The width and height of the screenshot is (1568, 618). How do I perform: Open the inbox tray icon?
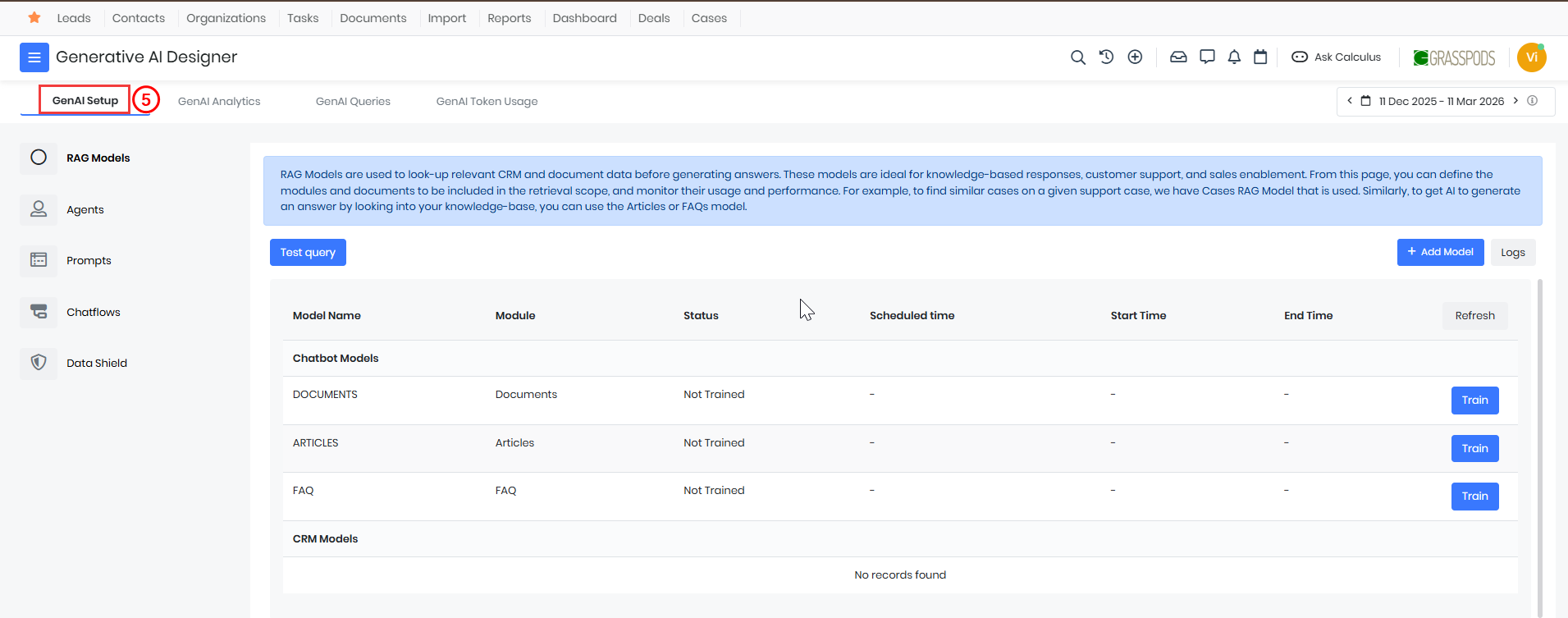click(x=1178, y=57)
